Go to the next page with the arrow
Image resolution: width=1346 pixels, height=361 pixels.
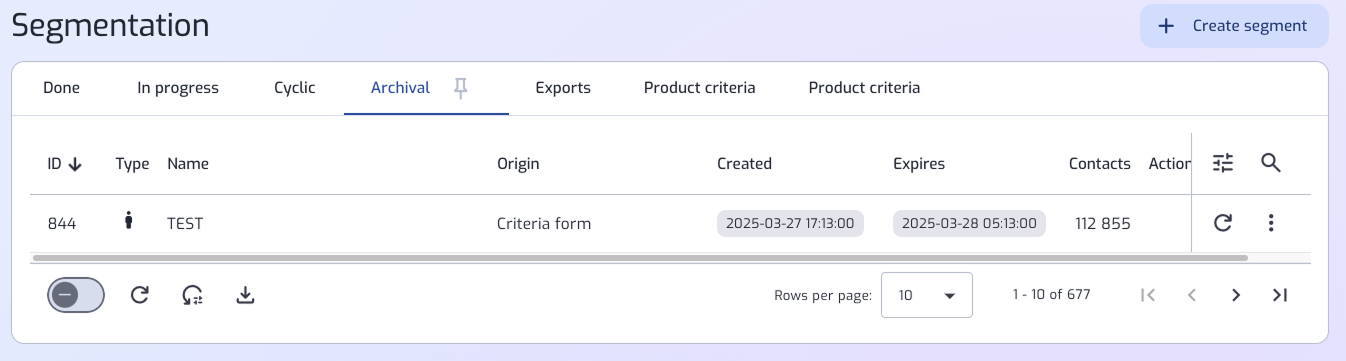pos(1236,295)
